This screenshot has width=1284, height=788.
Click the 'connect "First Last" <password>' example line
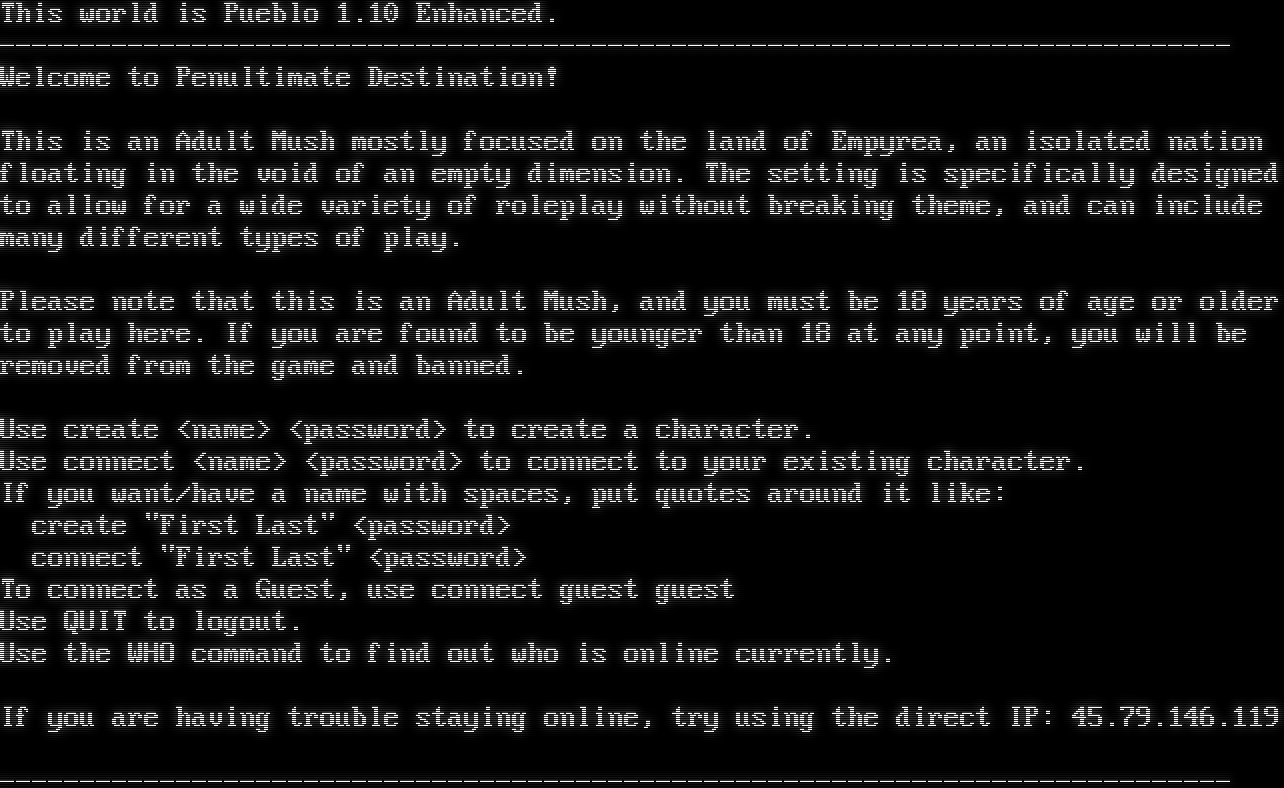click(x=279, y=558)
